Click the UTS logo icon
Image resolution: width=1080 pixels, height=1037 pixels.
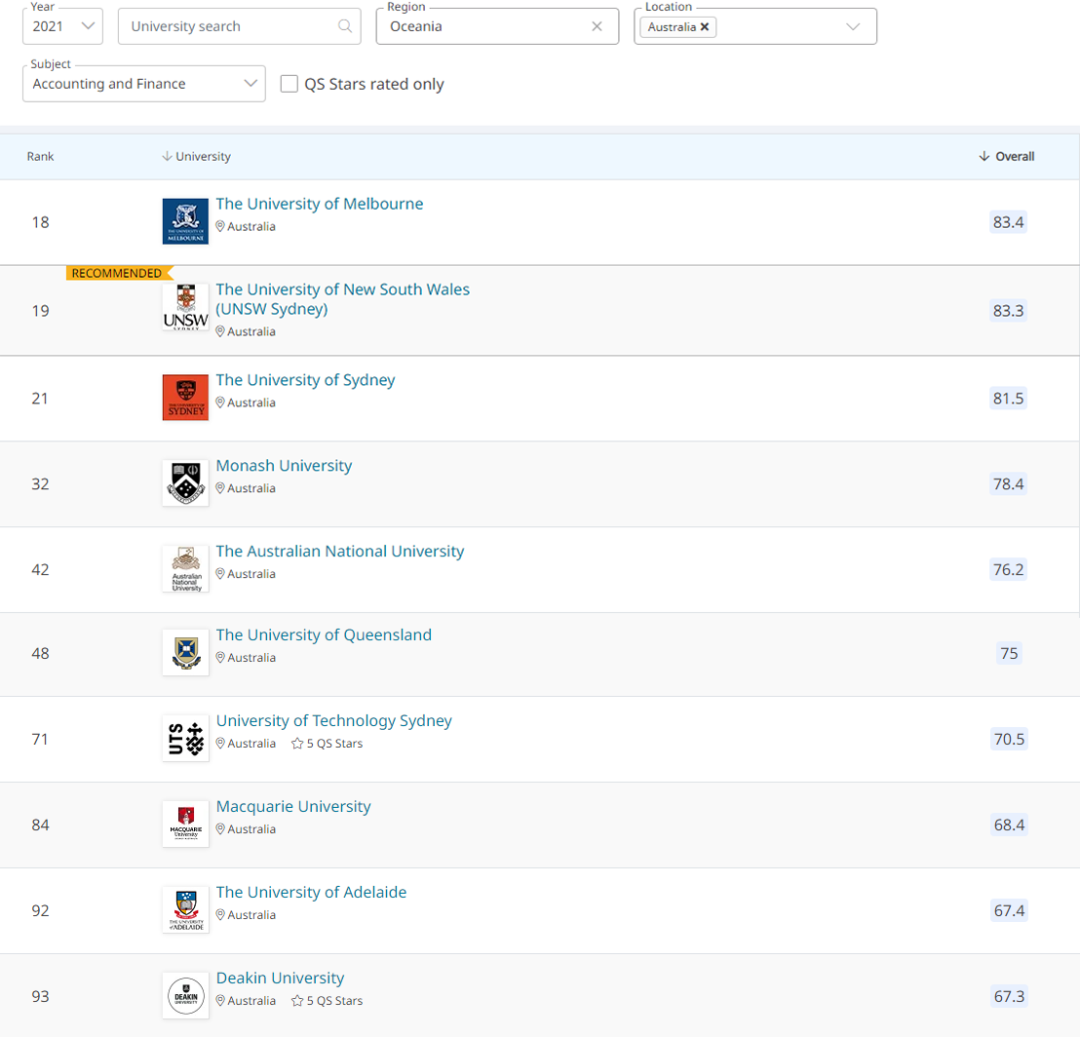pos(185,738)
